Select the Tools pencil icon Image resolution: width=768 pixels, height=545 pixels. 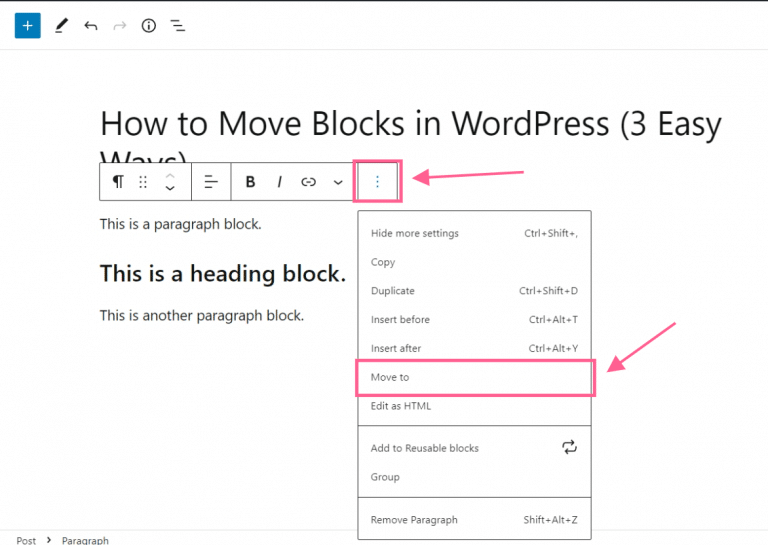[61, 25]
